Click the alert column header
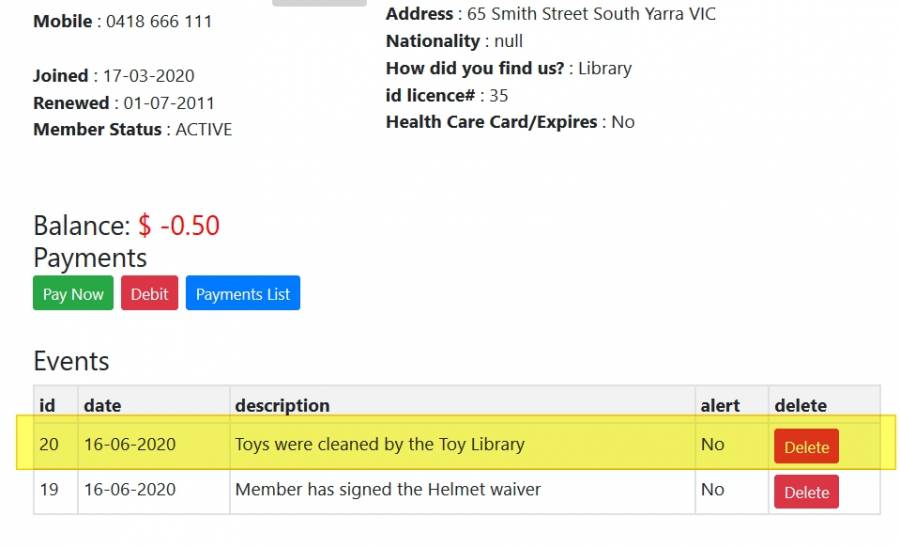This screenshot has height=548, width=900. click(720, 405)
